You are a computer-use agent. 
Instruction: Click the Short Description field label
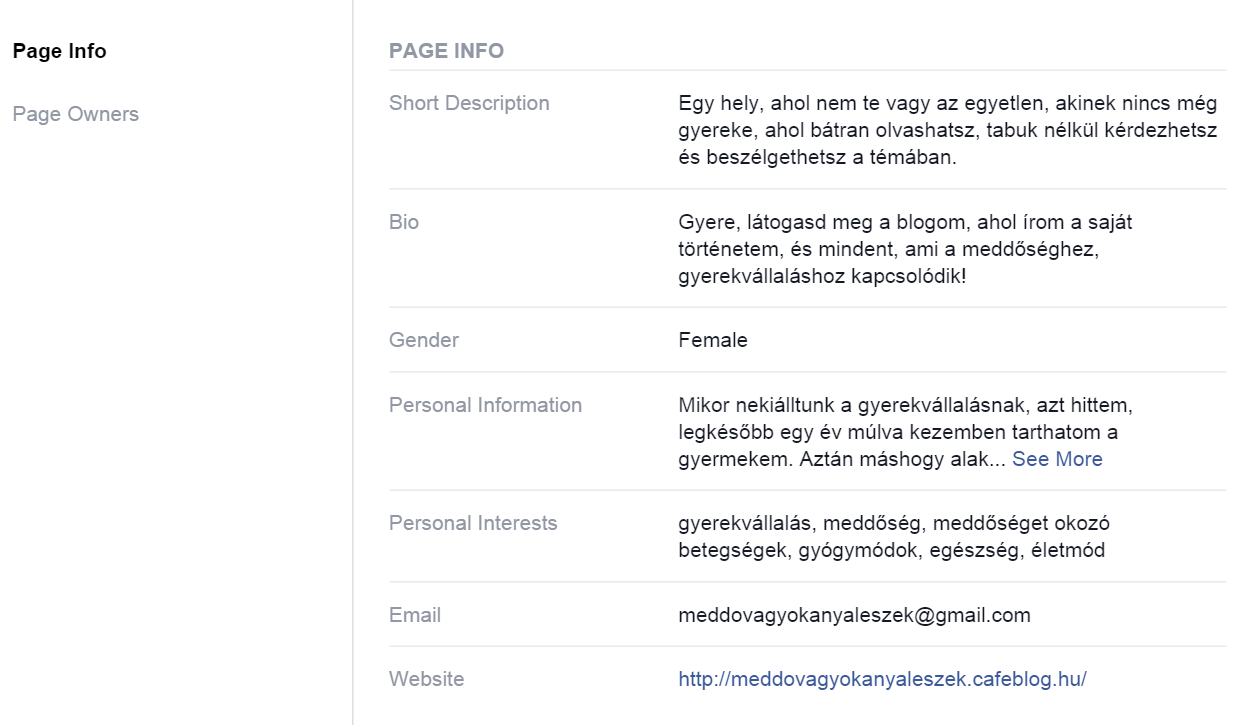(x=469, y=103)
